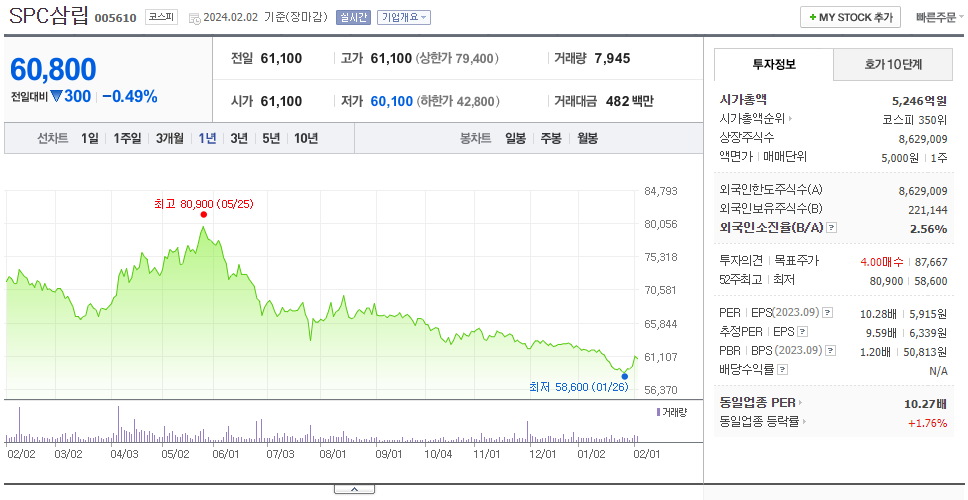Click the 최저 58,600 (01/26) label
The image size is (968, 500).
pos(578,387)
